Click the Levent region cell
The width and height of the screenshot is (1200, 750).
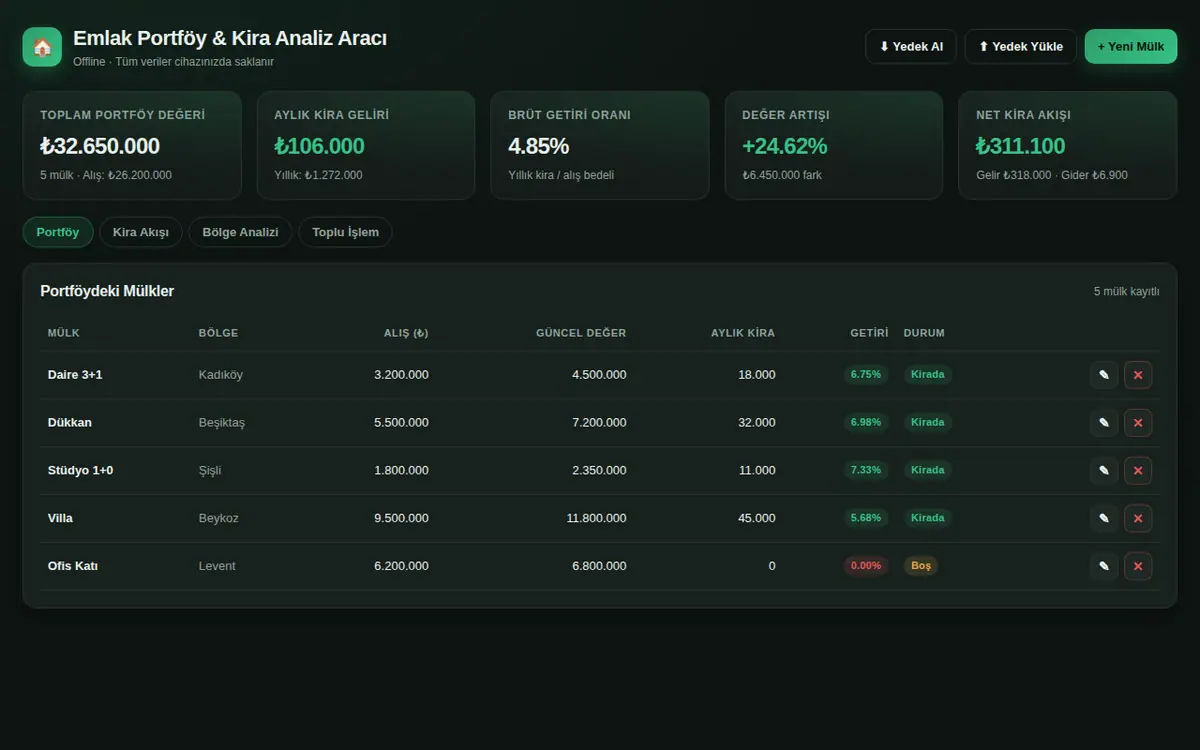coord(217,566)
